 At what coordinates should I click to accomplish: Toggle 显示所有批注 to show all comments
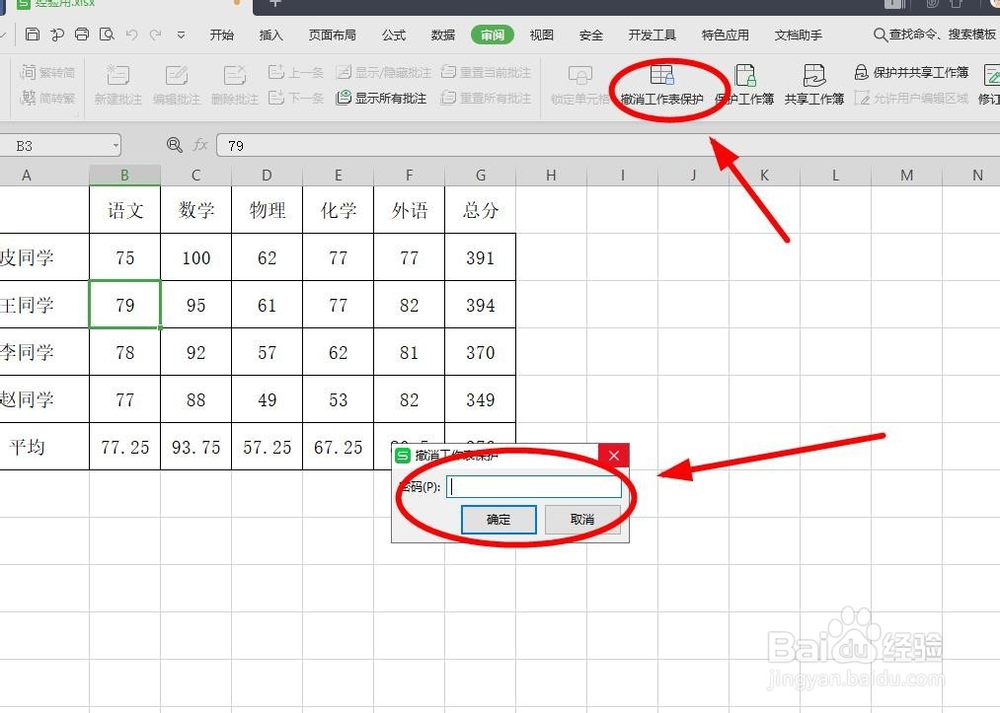381,98
